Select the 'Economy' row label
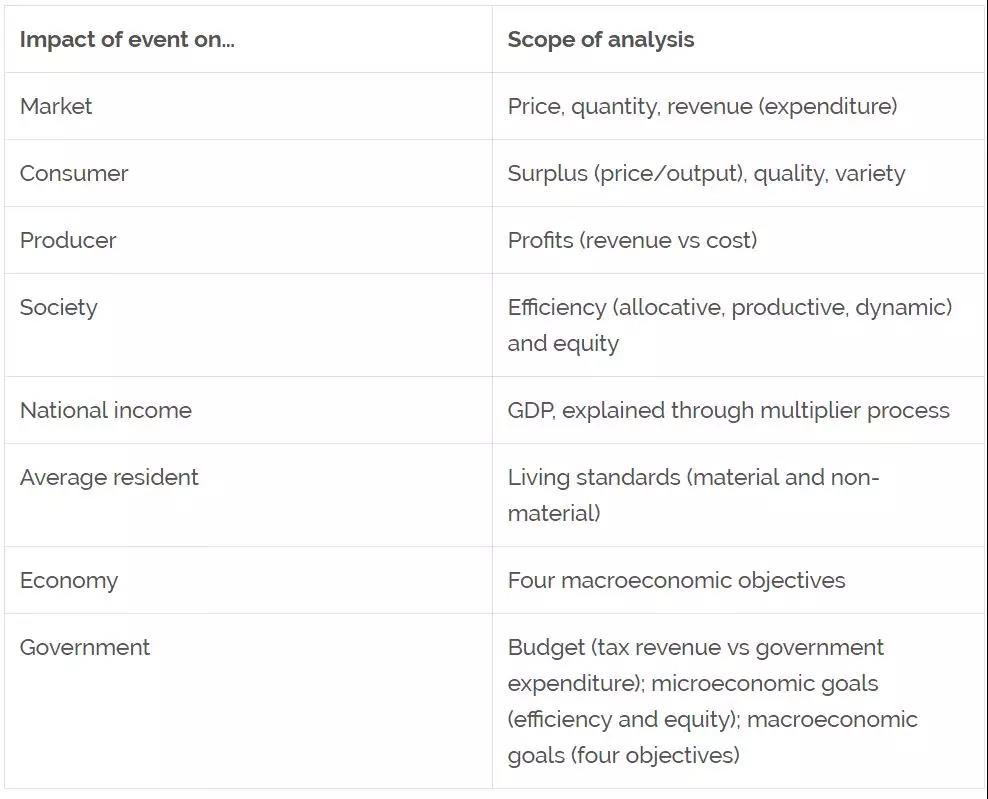Viewport: 988px width, 799px height. (x=69, y=580)
